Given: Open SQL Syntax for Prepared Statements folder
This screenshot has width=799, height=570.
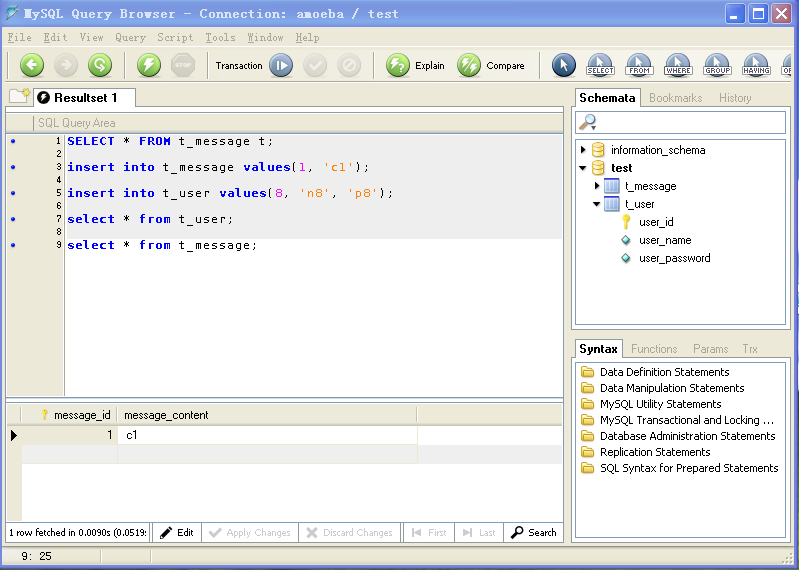Looking at the screenshot, I should 680,468.
